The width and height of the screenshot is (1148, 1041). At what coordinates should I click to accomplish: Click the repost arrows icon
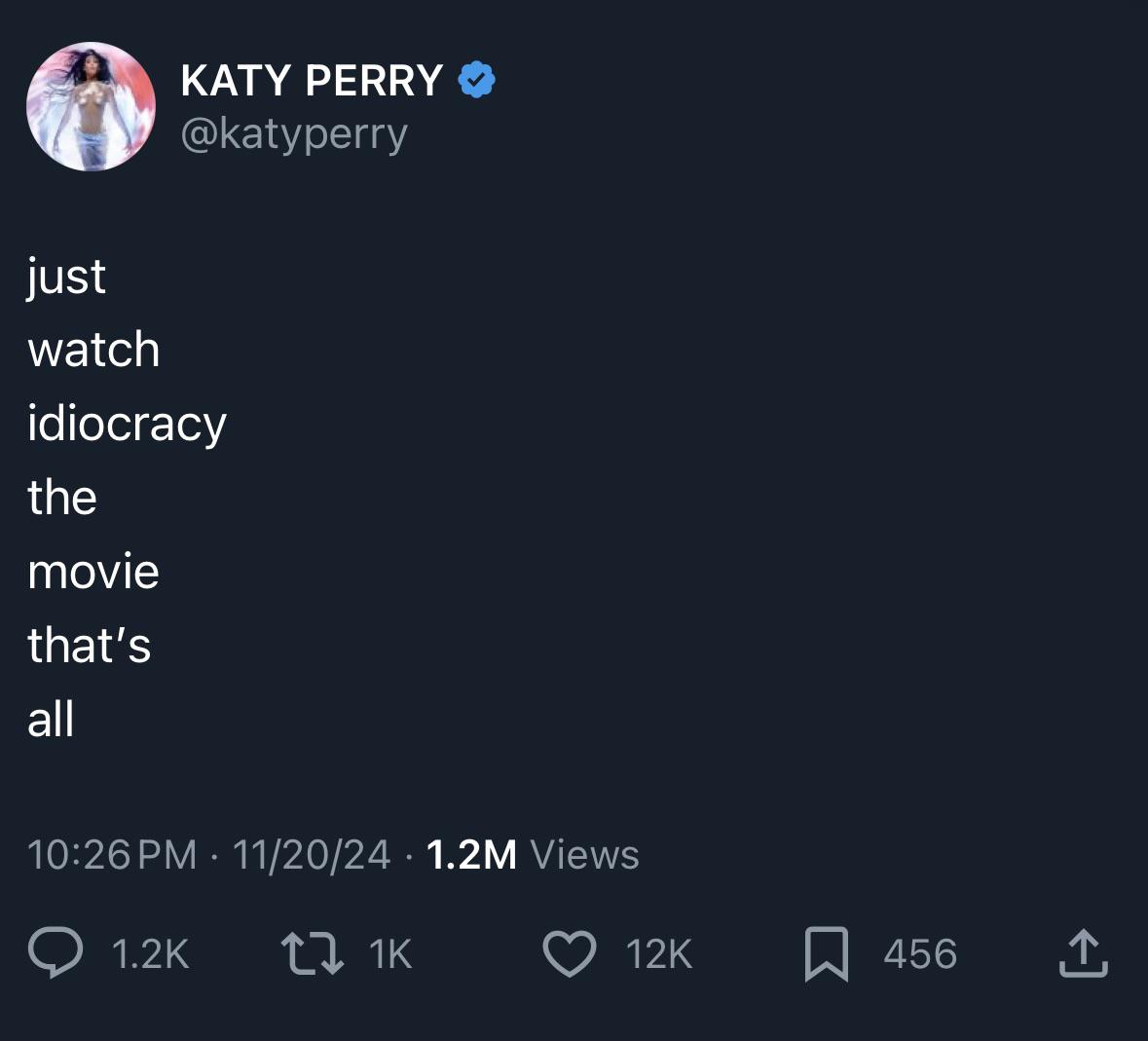click(312, 953)
